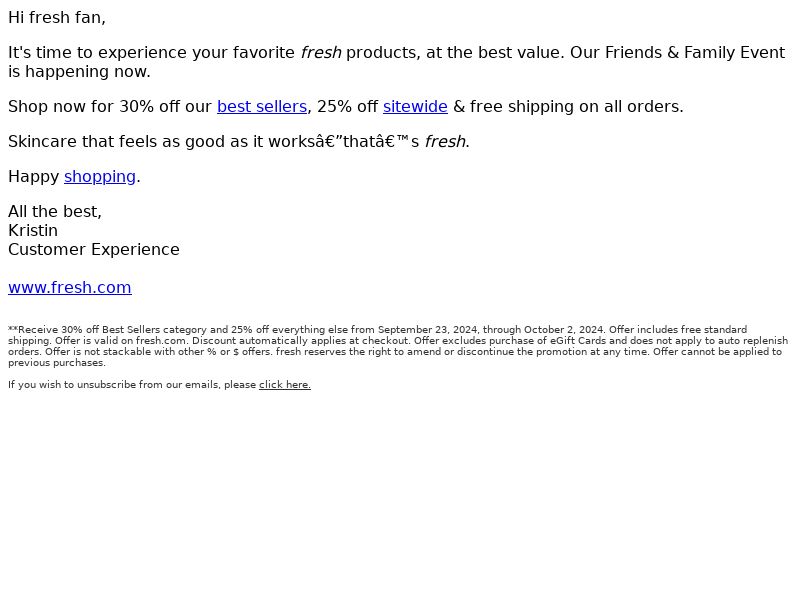Viewport: 800px width, 600px height.
Task: Click 'eGift Cards' in the disclaimer
Action: pos(578,341)
